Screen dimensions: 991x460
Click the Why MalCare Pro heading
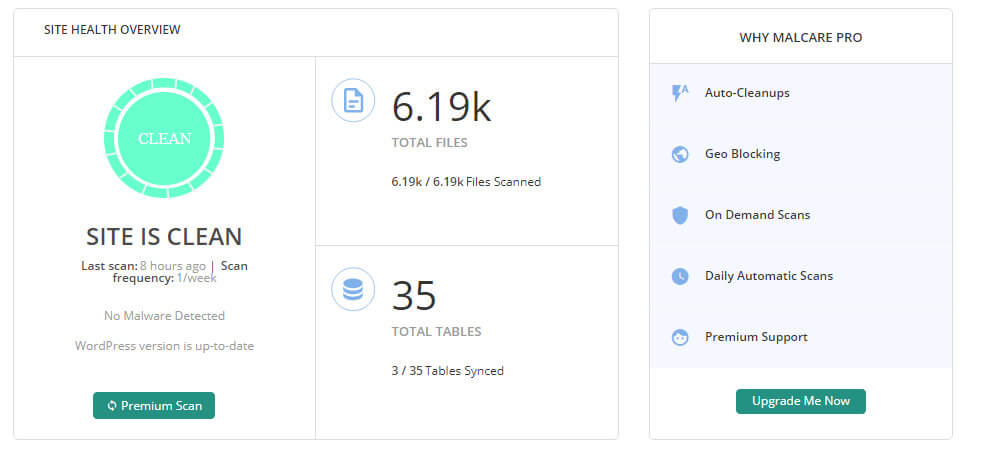[x=801, y=38]
